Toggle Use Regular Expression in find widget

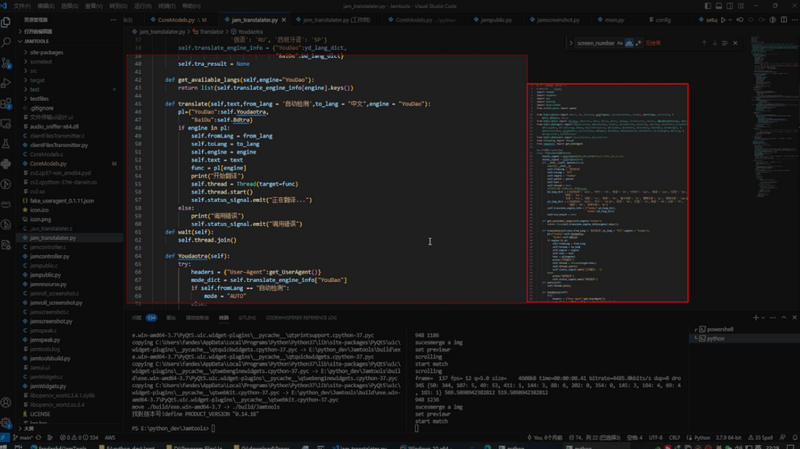click(x=638, y=43)
